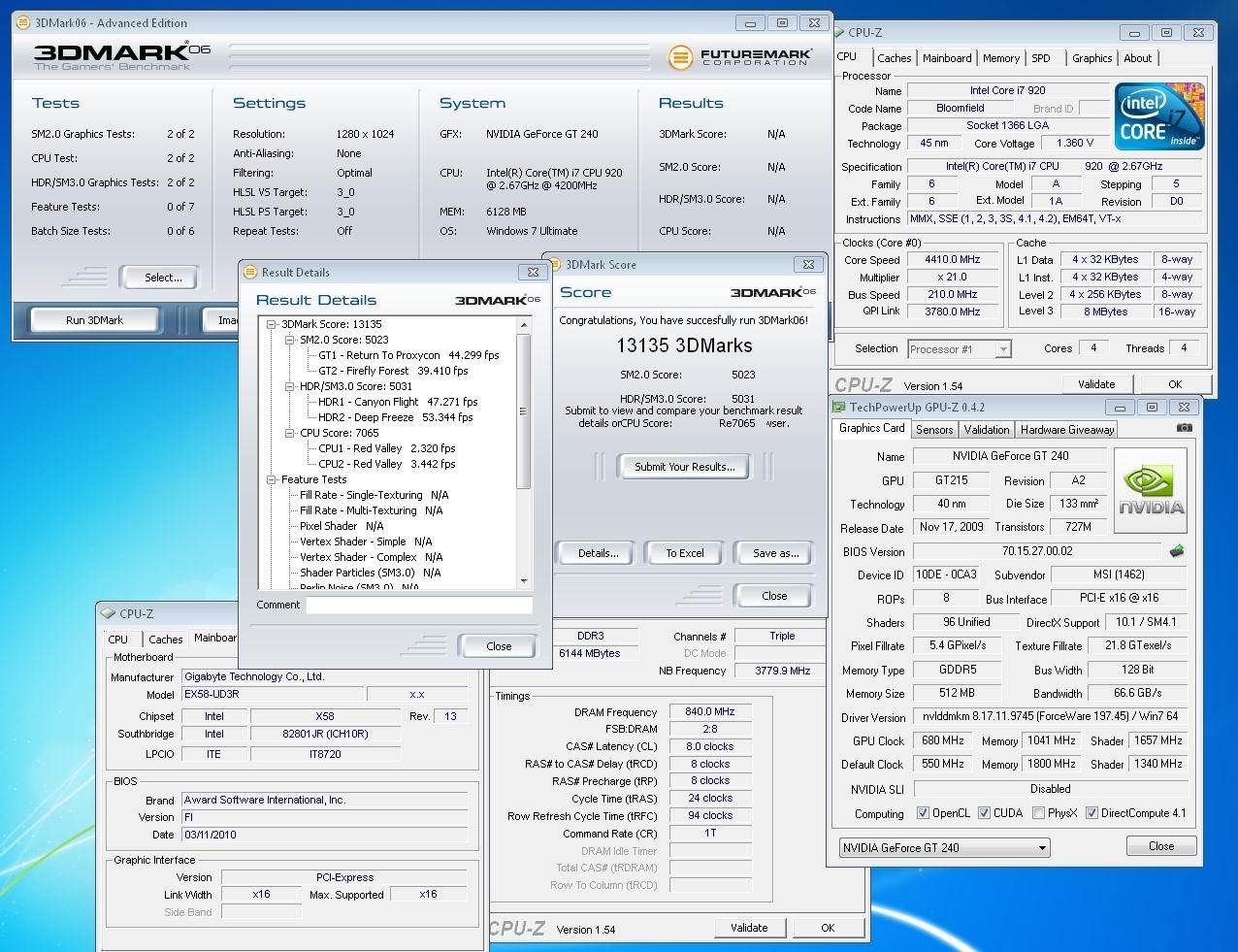Open the Mainboard tab in top CPU-Z
Screen dimensions: 1238x952
pos(947,58)
